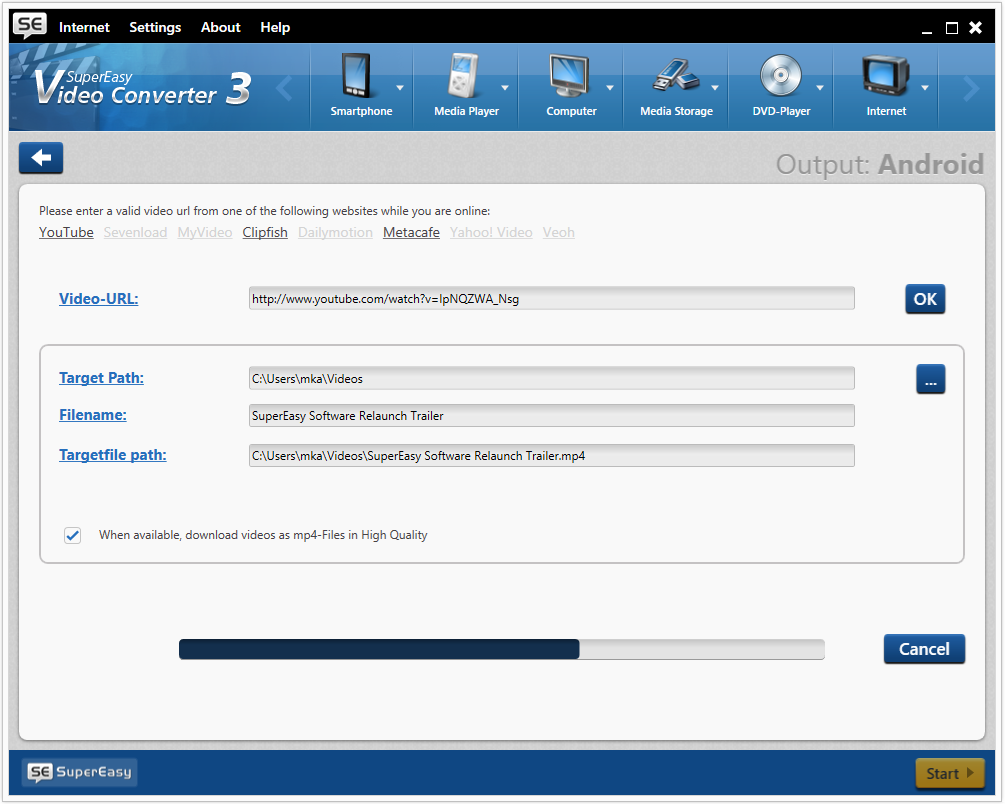Open the Settings menu
The width and height of the screenshot is (1005, 804).
(x=155, y=27)
